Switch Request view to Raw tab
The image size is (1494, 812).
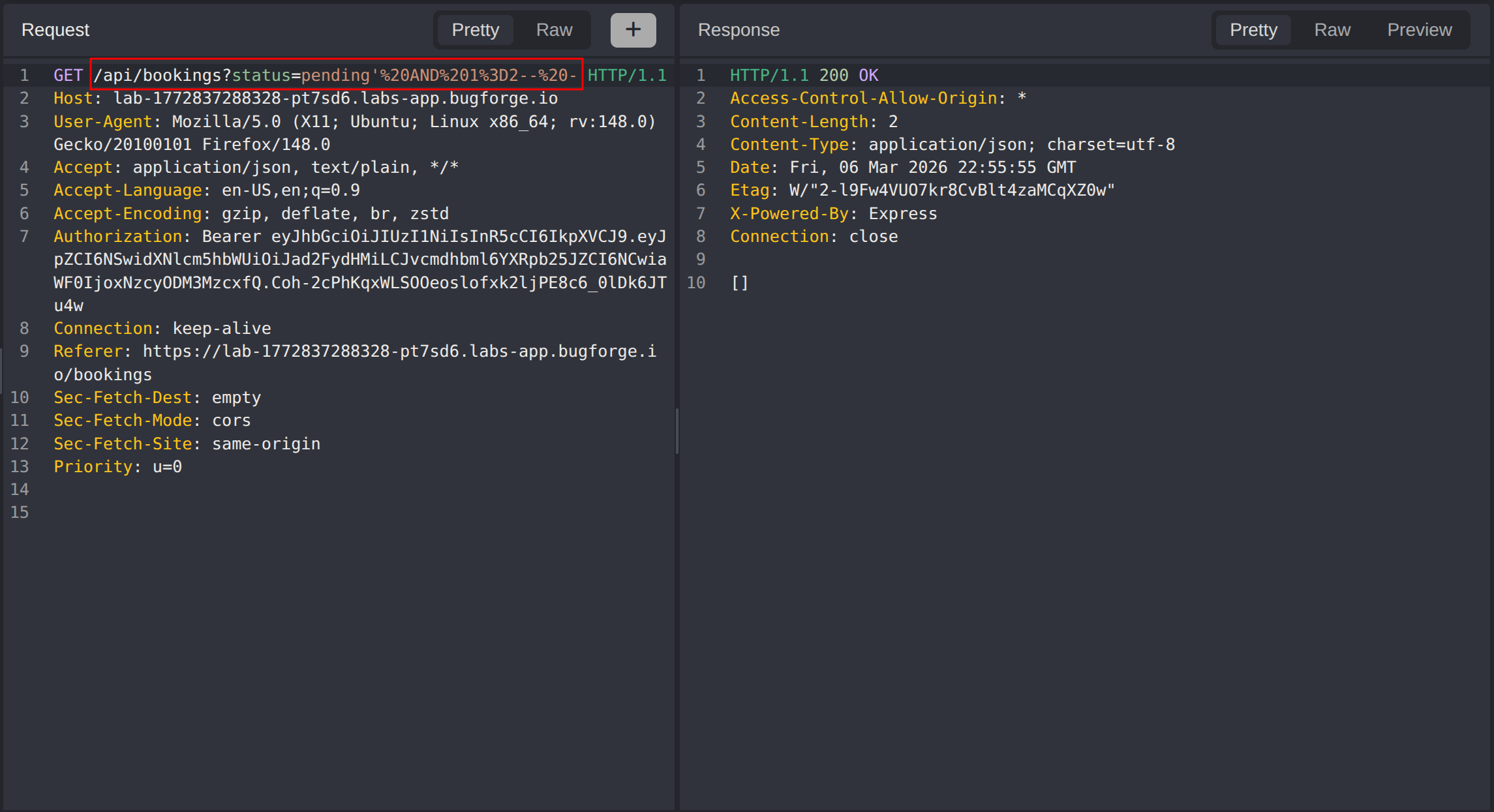click(554, 30)
